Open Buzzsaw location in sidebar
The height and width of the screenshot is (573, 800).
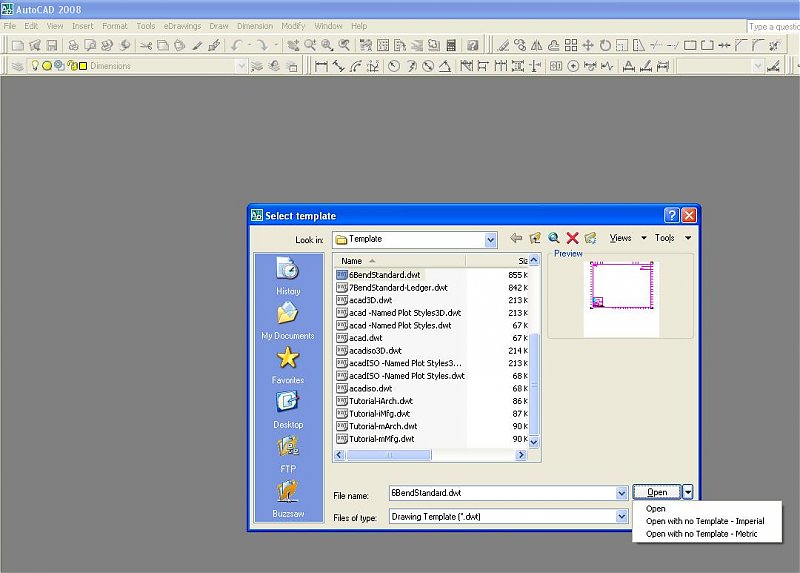(288, 499)
